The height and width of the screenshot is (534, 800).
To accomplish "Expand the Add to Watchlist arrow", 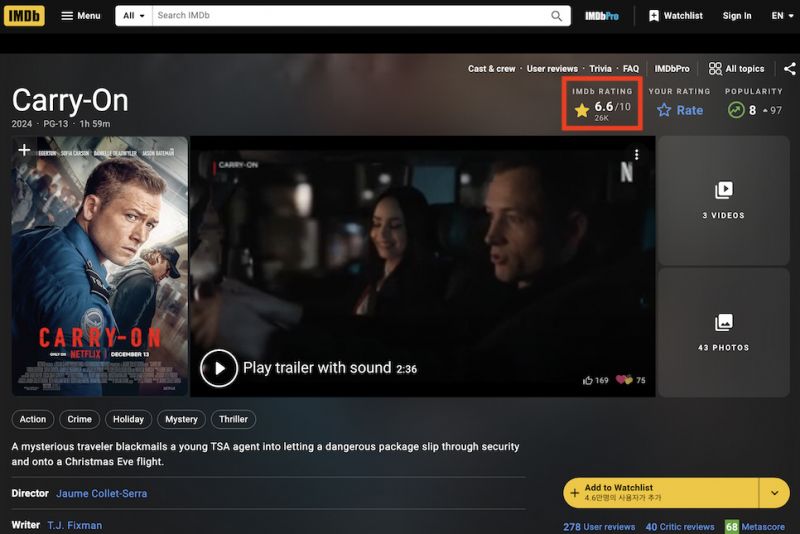I will click(x=774, y=493).
